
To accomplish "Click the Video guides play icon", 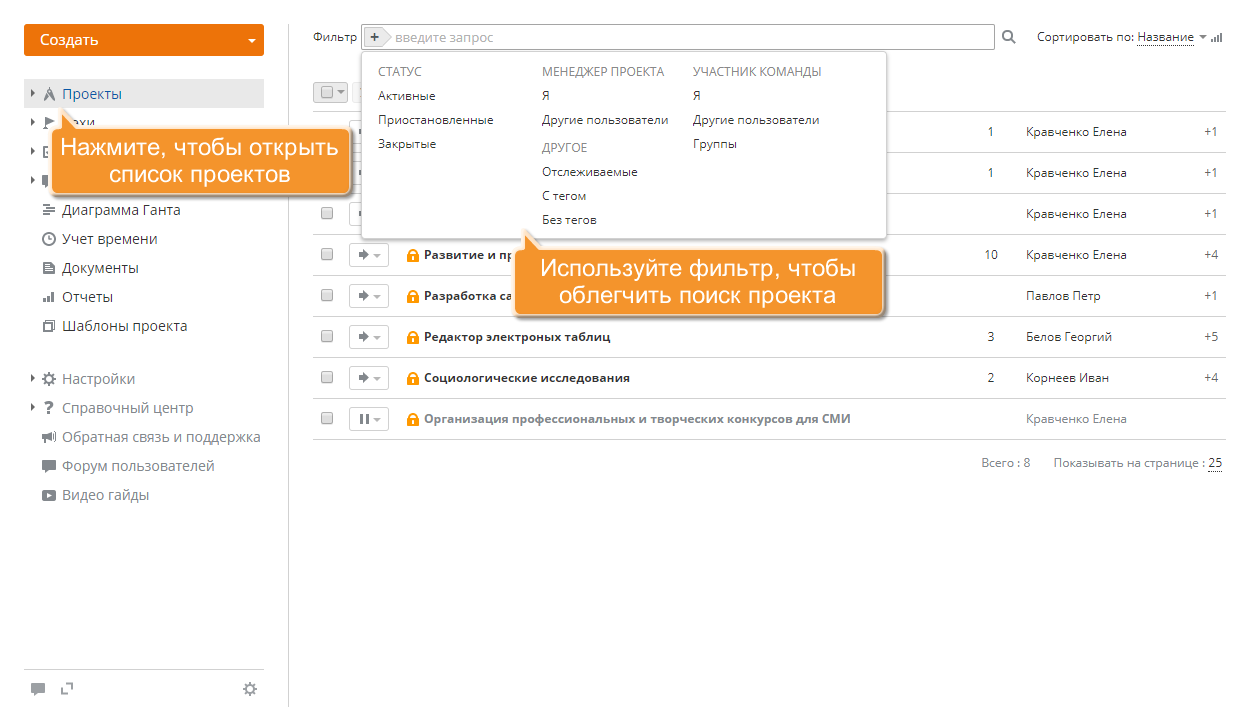I will [x=48, y=495].
